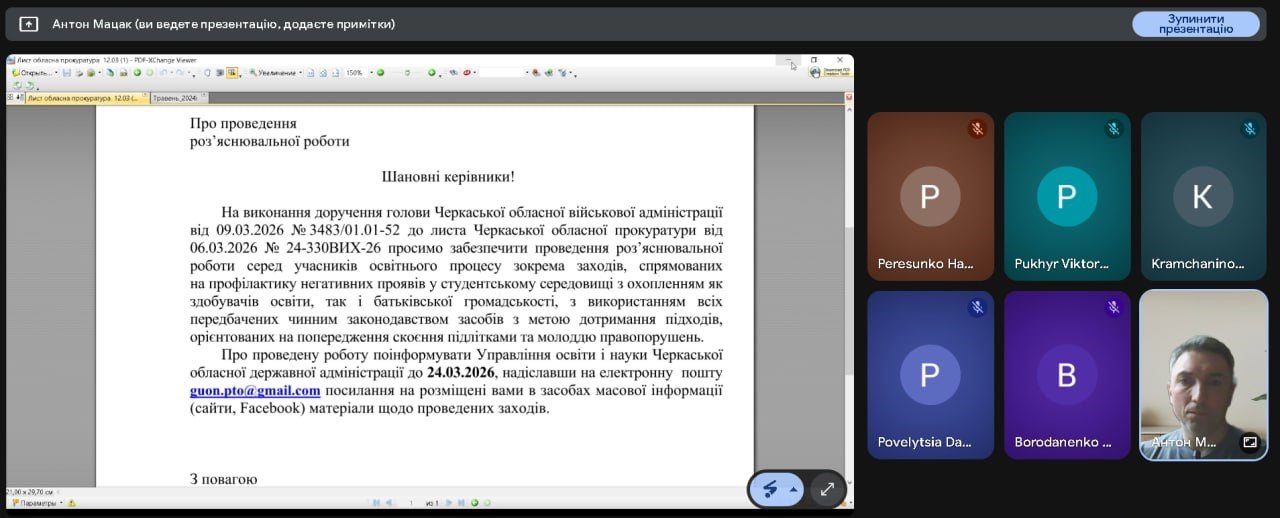
Task: Open the Параметры options button in status bar
Action: pyautogui.click(x=37, y=503)
